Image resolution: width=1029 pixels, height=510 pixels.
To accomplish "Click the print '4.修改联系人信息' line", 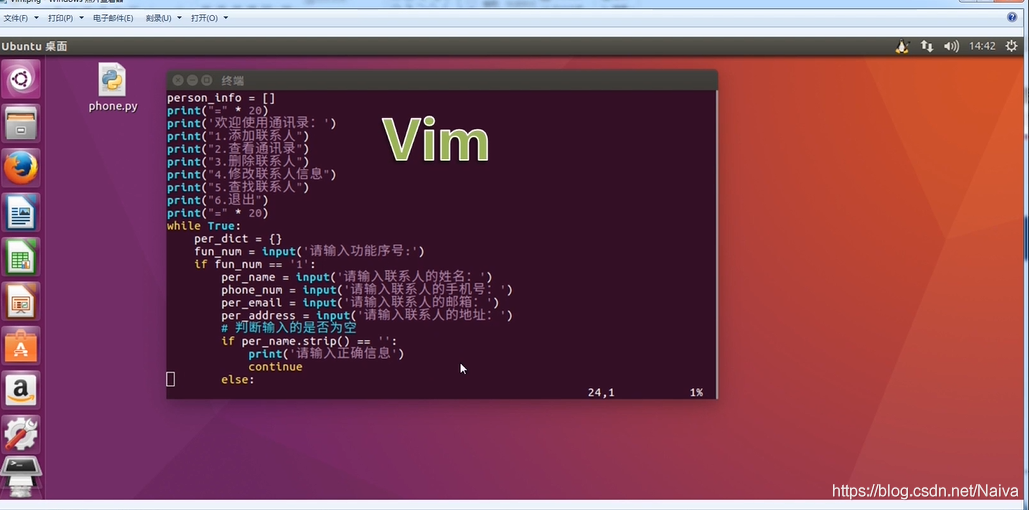I will coord(251,175).
